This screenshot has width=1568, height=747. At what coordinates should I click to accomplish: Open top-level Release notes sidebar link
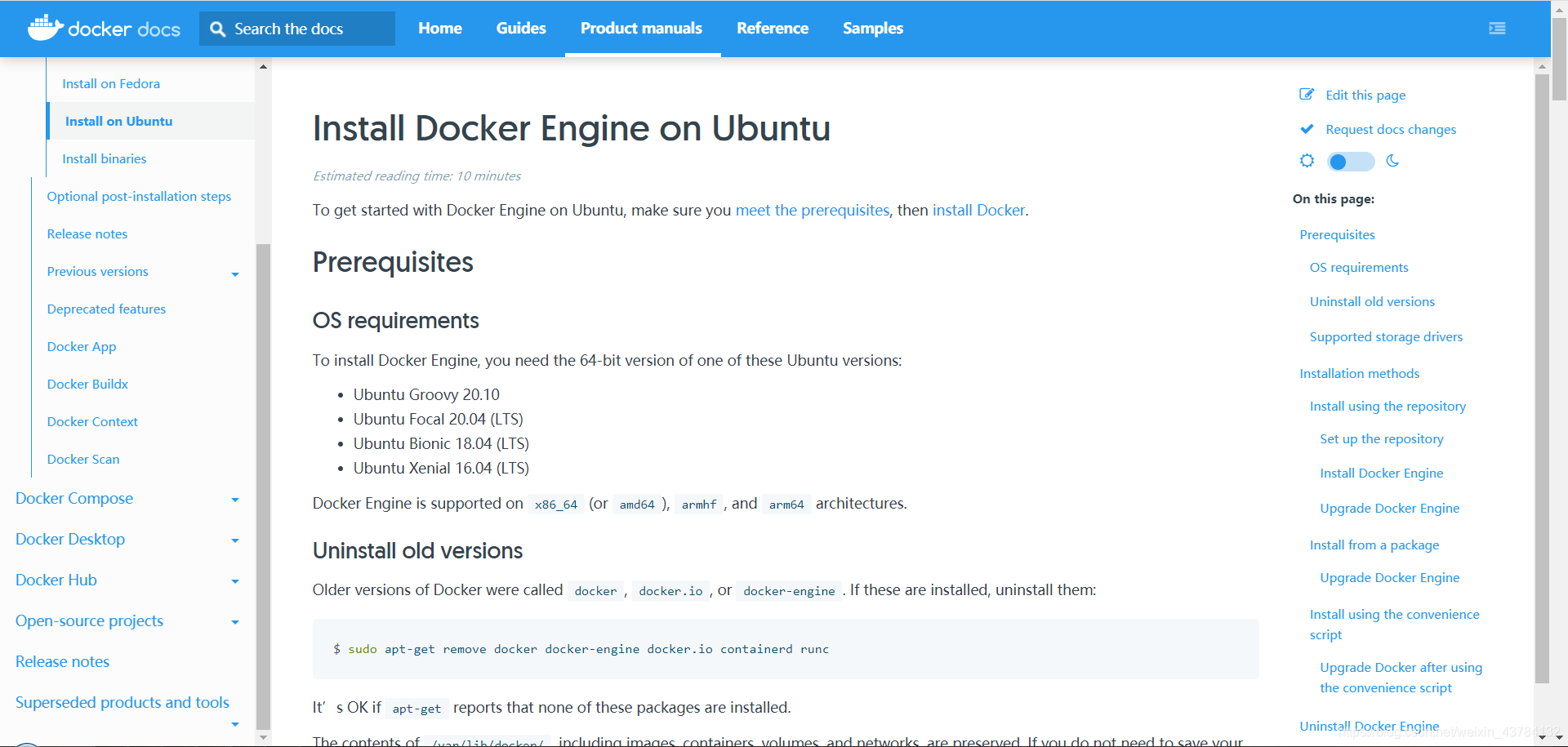pos(62,661)
